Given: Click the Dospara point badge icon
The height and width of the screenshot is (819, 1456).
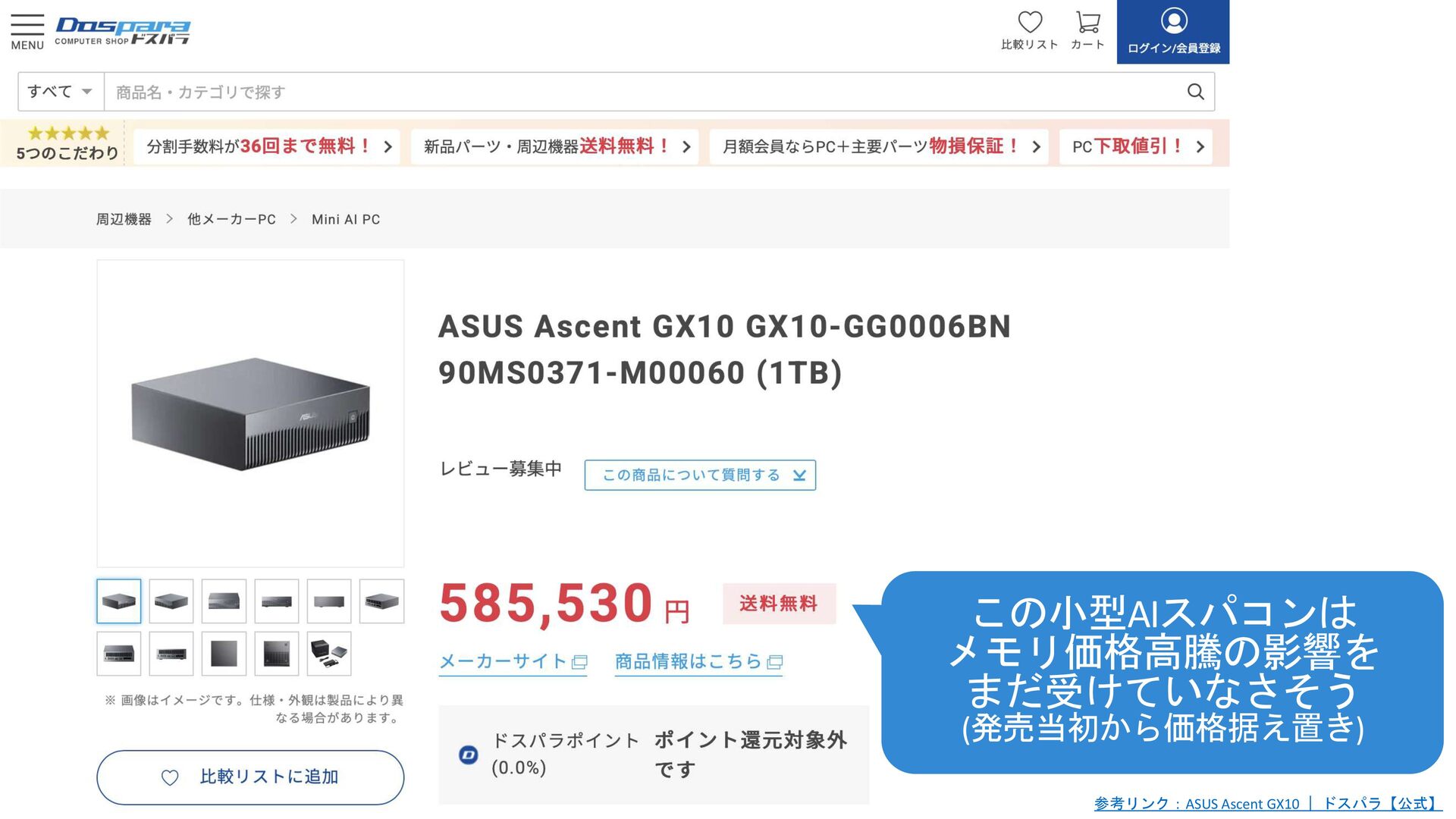Looking at the screenshot, I should tap(469, 755).
